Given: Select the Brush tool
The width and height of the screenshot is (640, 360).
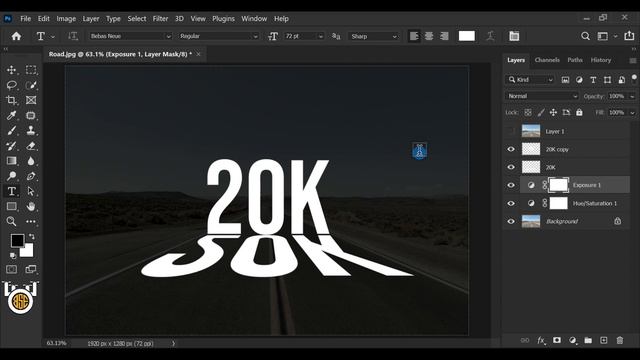Looking at the screenshot, I should [x=11, y=131].
